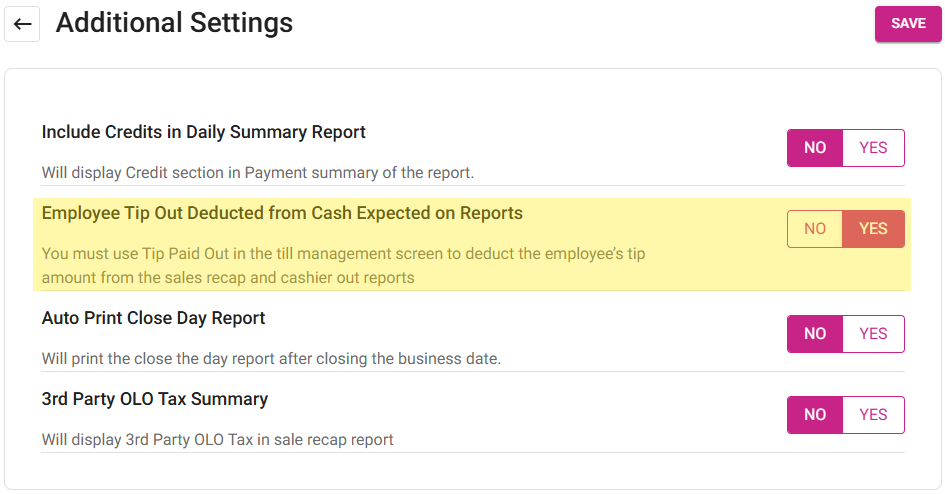Image resolution: width=945 pixels, height=494 pixels.
Task: Click the 3rd Party OLO Tax Summary label
Action: click(x=155, y=399)
